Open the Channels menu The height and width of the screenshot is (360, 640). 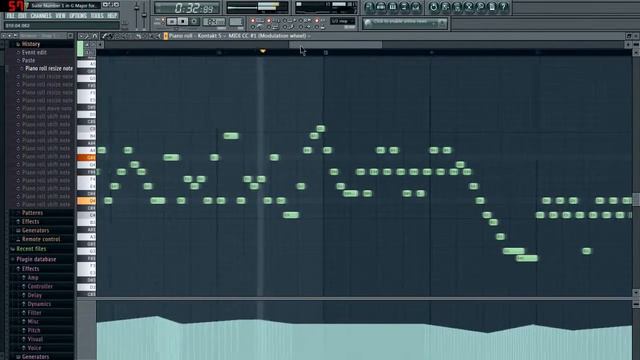tap(41, 16)
